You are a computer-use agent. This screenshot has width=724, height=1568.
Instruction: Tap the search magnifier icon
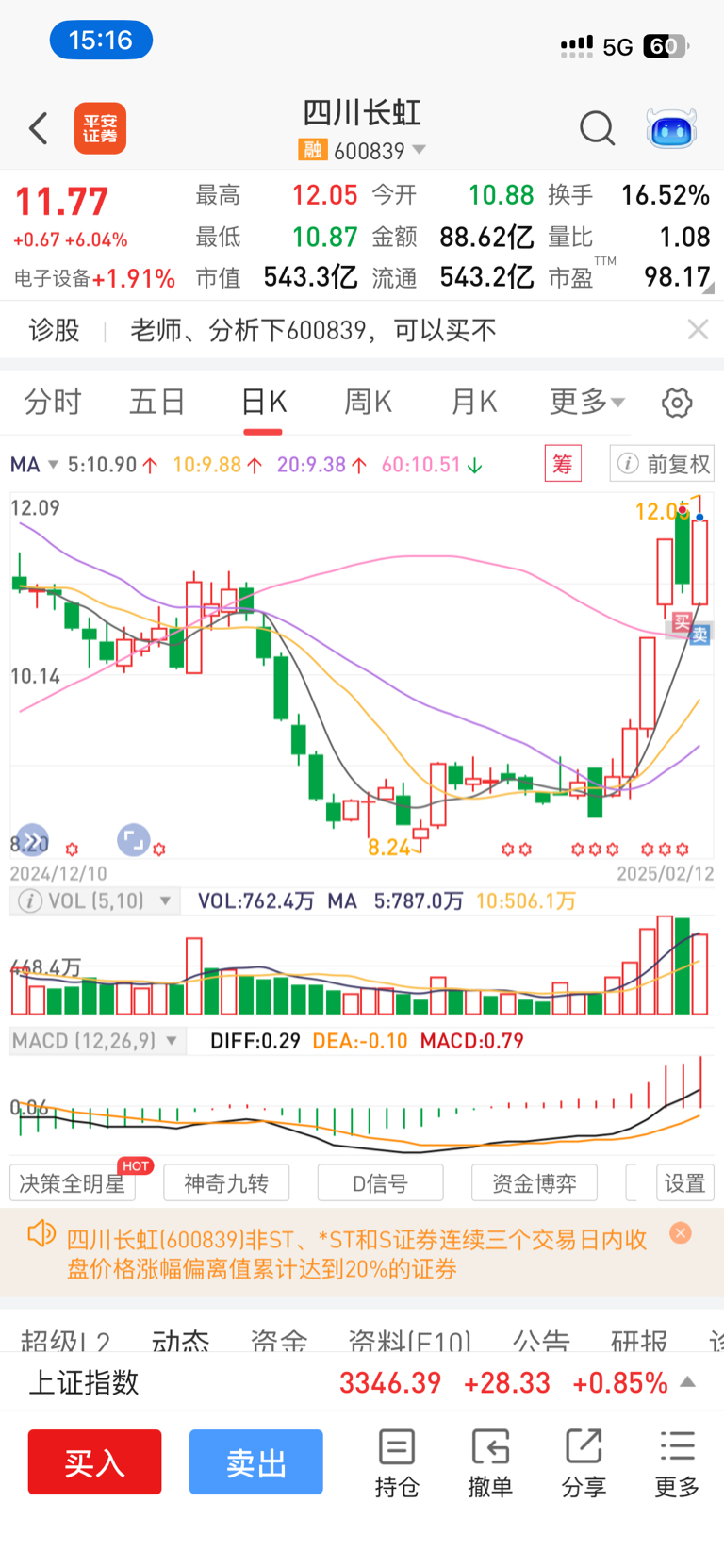pos(597,128)
